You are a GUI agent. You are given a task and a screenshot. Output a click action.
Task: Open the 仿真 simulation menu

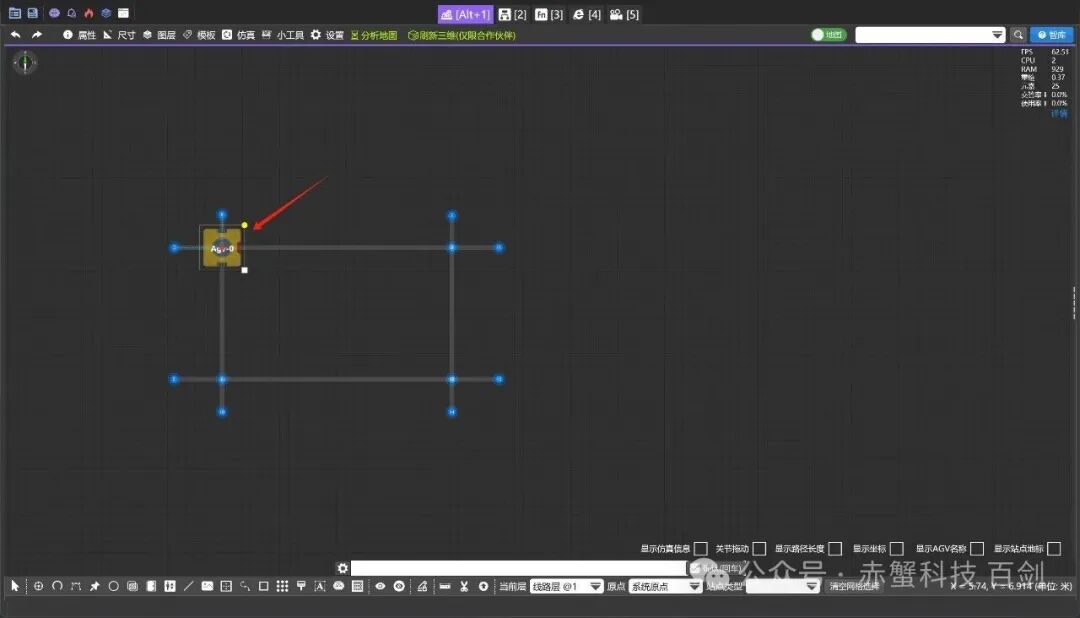[238, 34]
